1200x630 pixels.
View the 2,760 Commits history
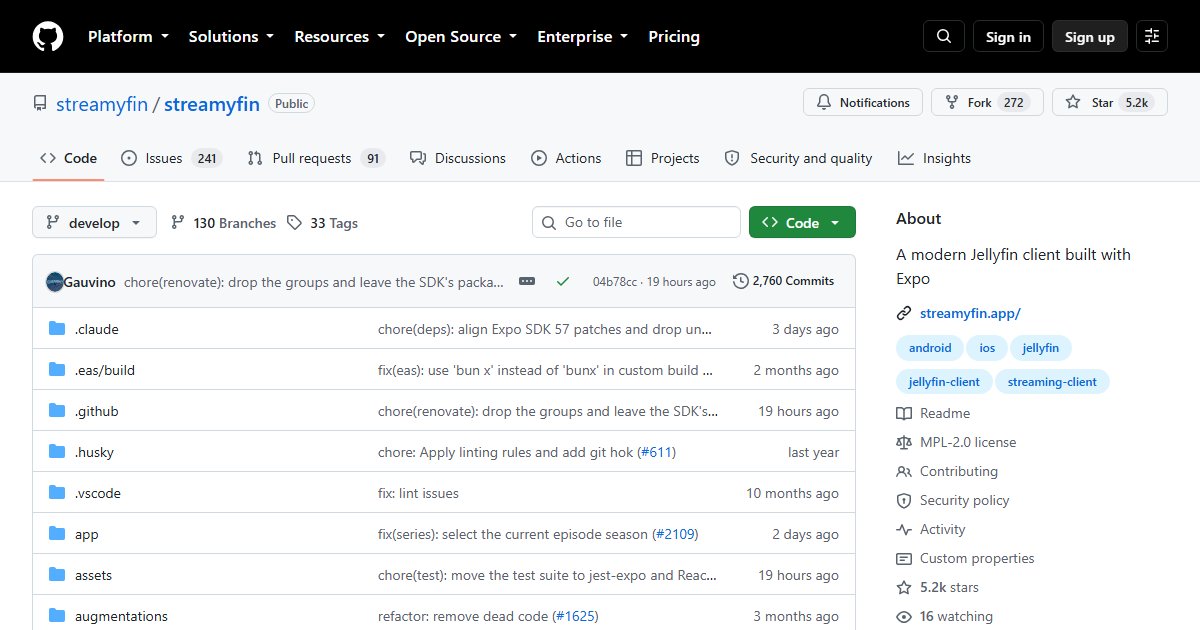click(x=784, y=281)
